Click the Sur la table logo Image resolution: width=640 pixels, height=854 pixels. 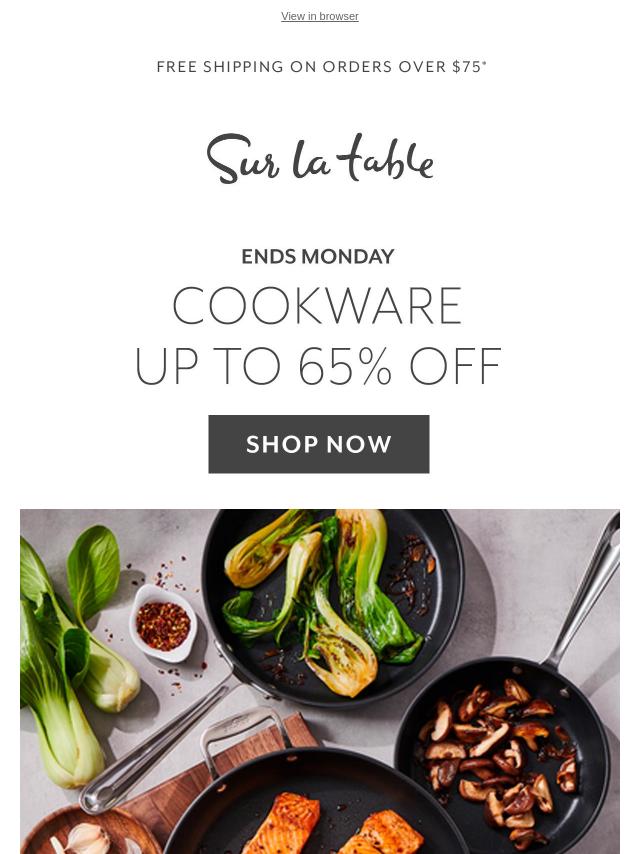[x=320, y=158]
